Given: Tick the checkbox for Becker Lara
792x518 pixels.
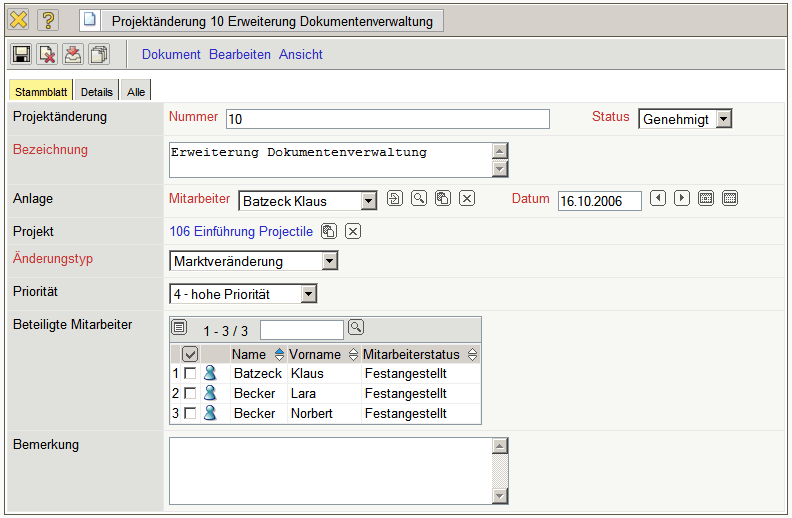Looking at the screenshot, I should 190,393.
